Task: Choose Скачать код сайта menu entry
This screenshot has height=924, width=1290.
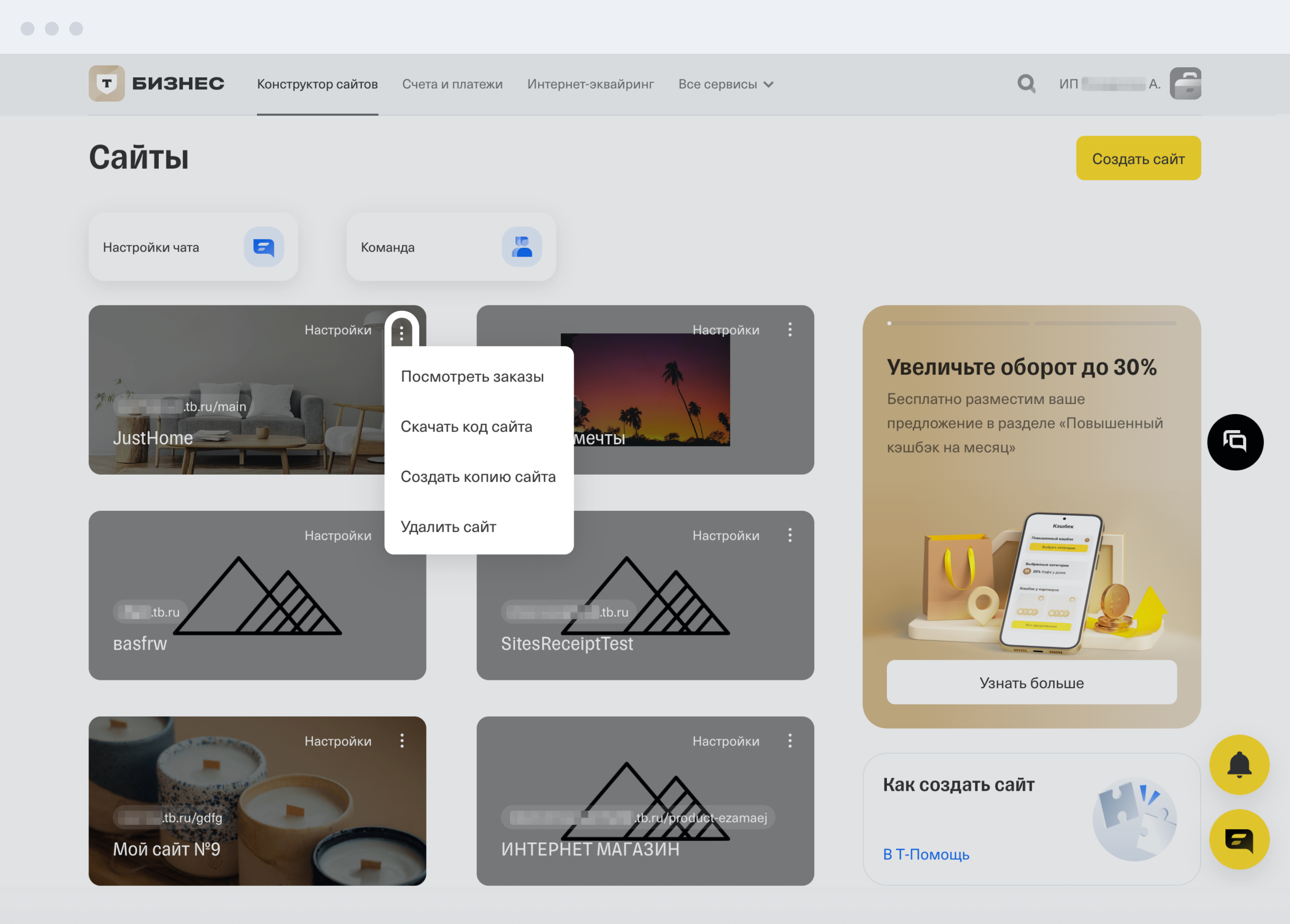Action: pos(467,427)
